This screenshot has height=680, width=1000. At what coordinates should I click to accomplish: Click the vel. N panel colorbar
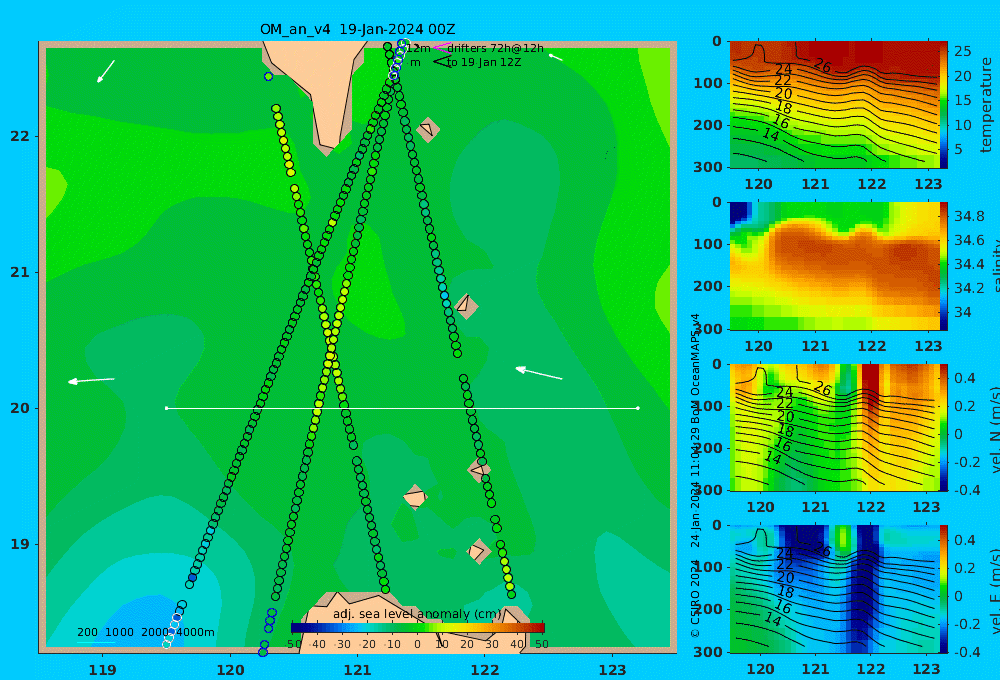(943, 427)
